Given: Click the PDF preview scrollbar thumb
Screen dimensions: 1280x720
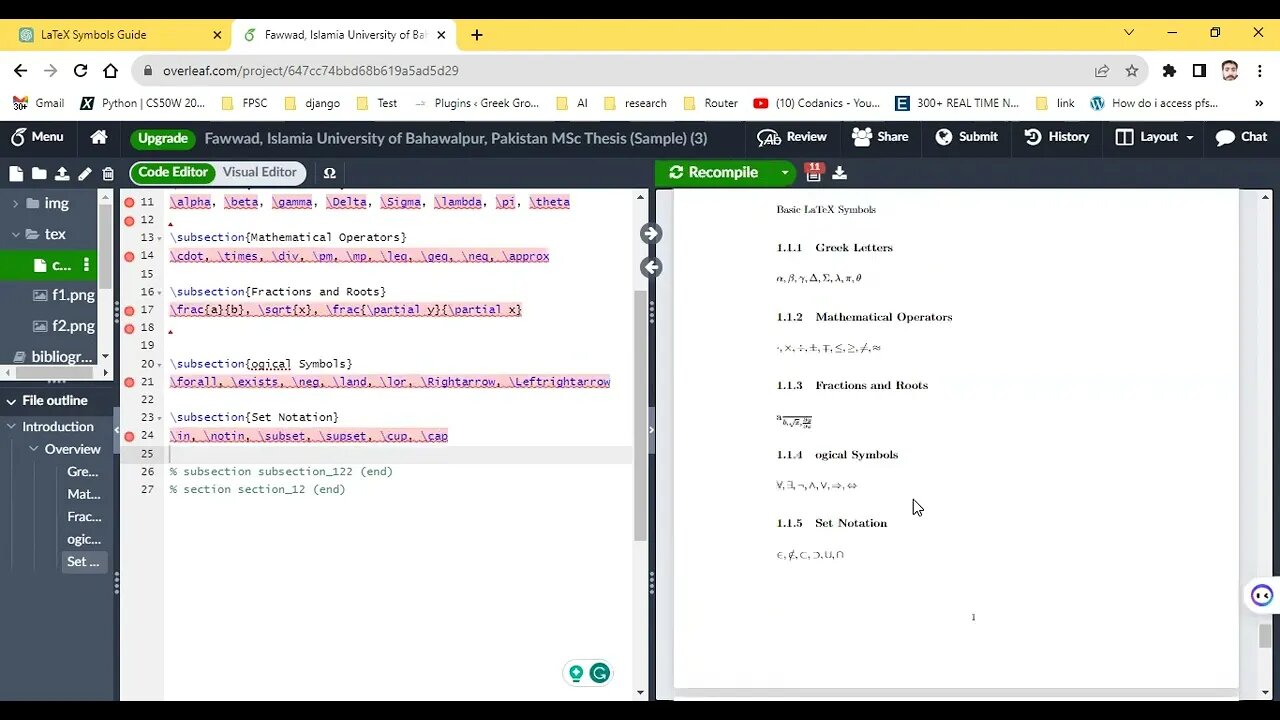Looking at the screenshot, I should (1265, 636).
